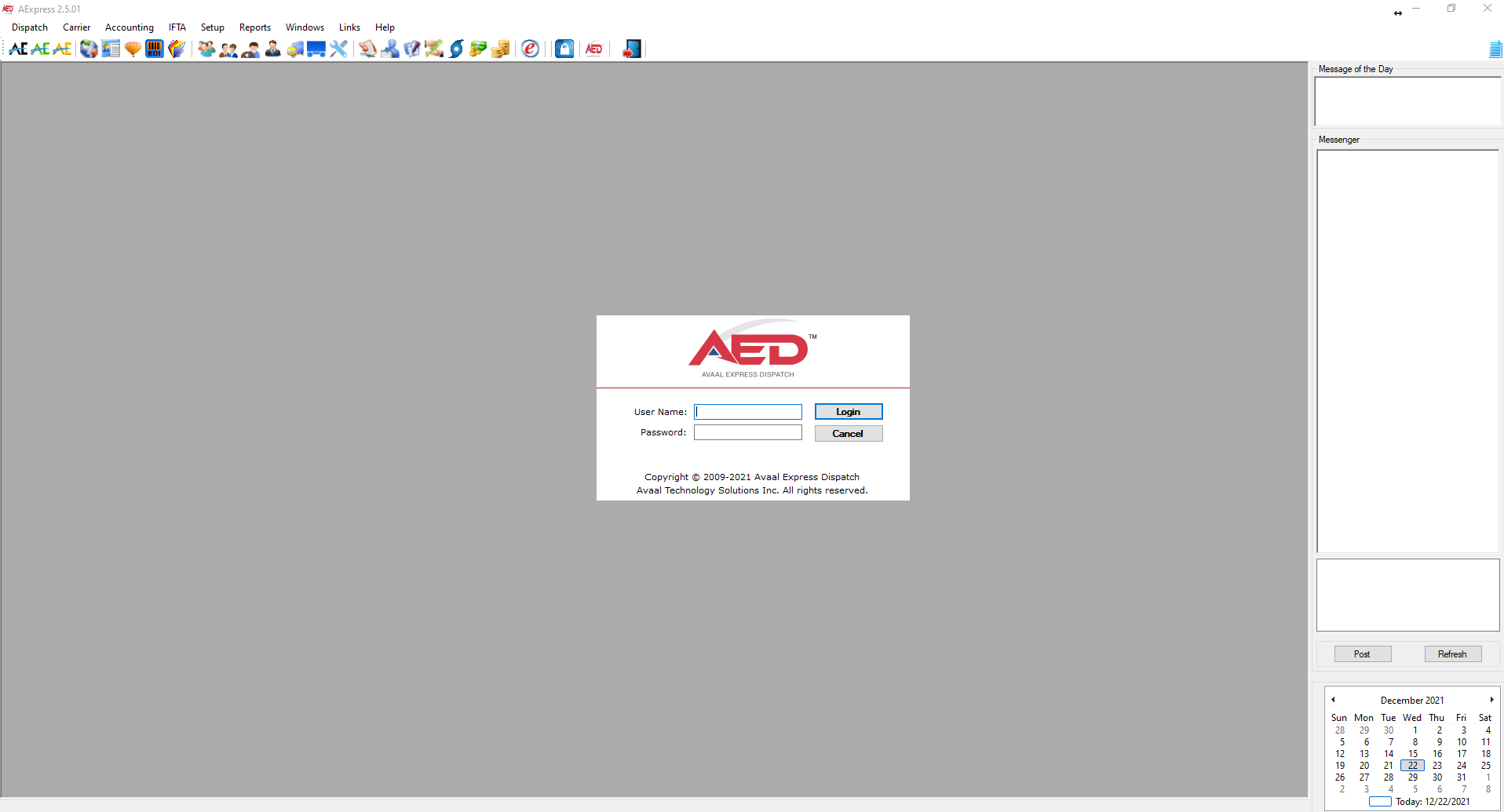Open the blue lock security icon
Screen dimensions: 1504x812
(564, 49)
